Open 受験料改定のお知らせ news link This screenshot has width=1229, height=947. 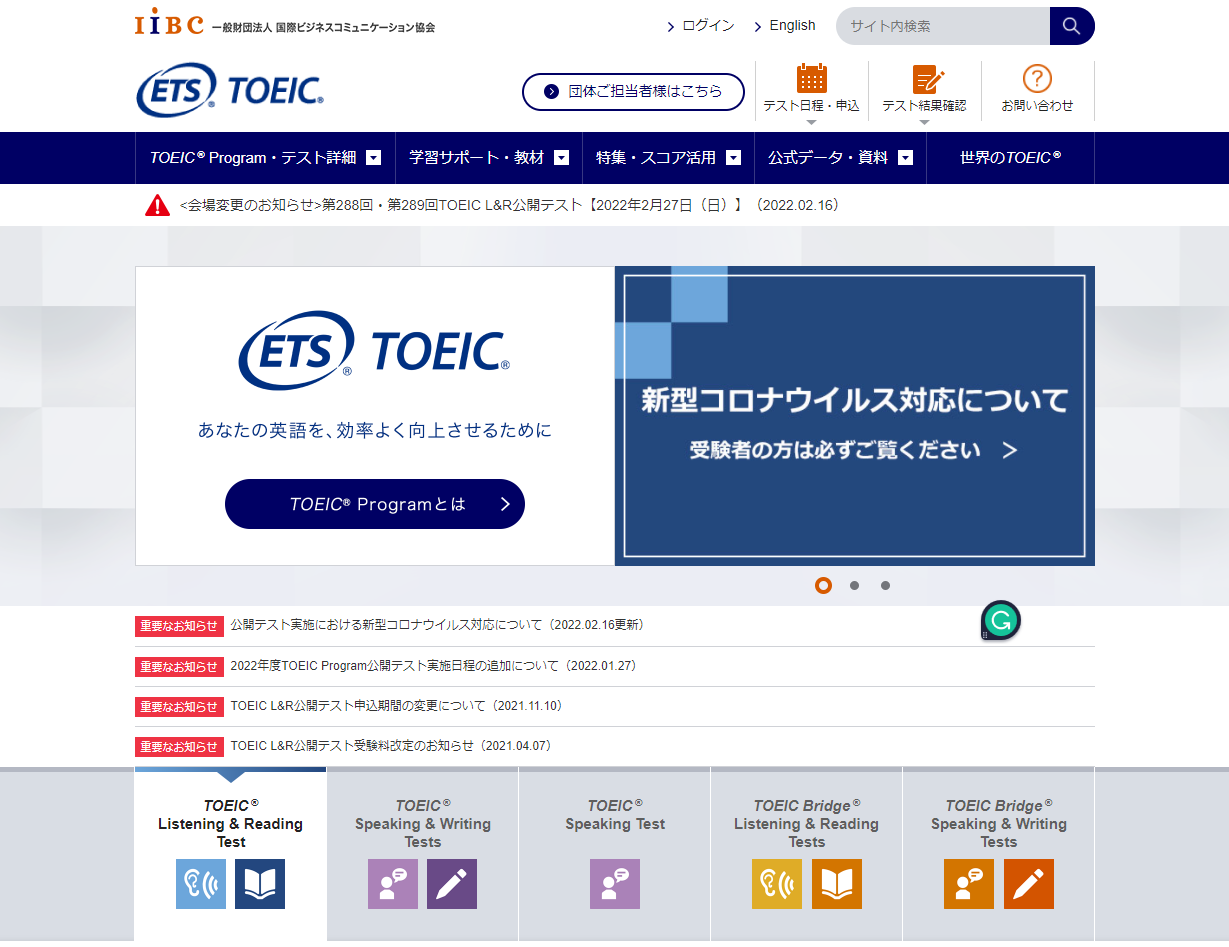(391, 746)
